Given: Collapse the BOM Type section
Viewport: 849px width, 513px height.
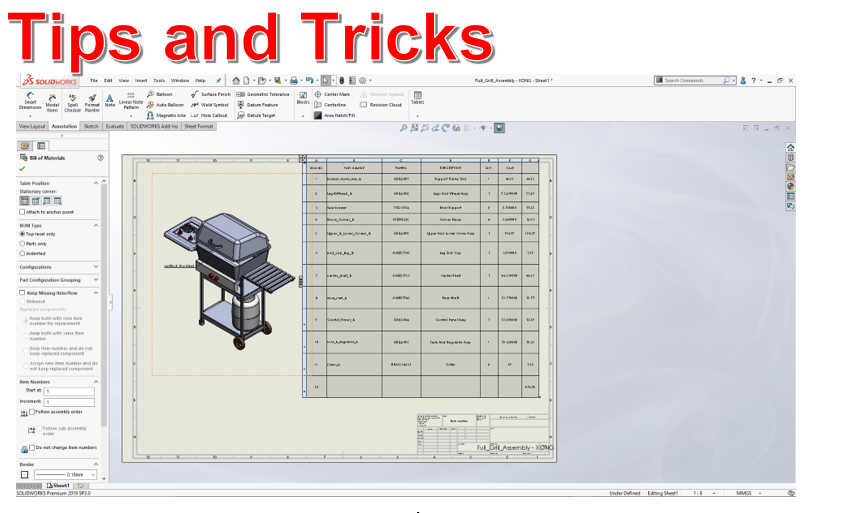Looking at the screenshot, I should 96,225.
